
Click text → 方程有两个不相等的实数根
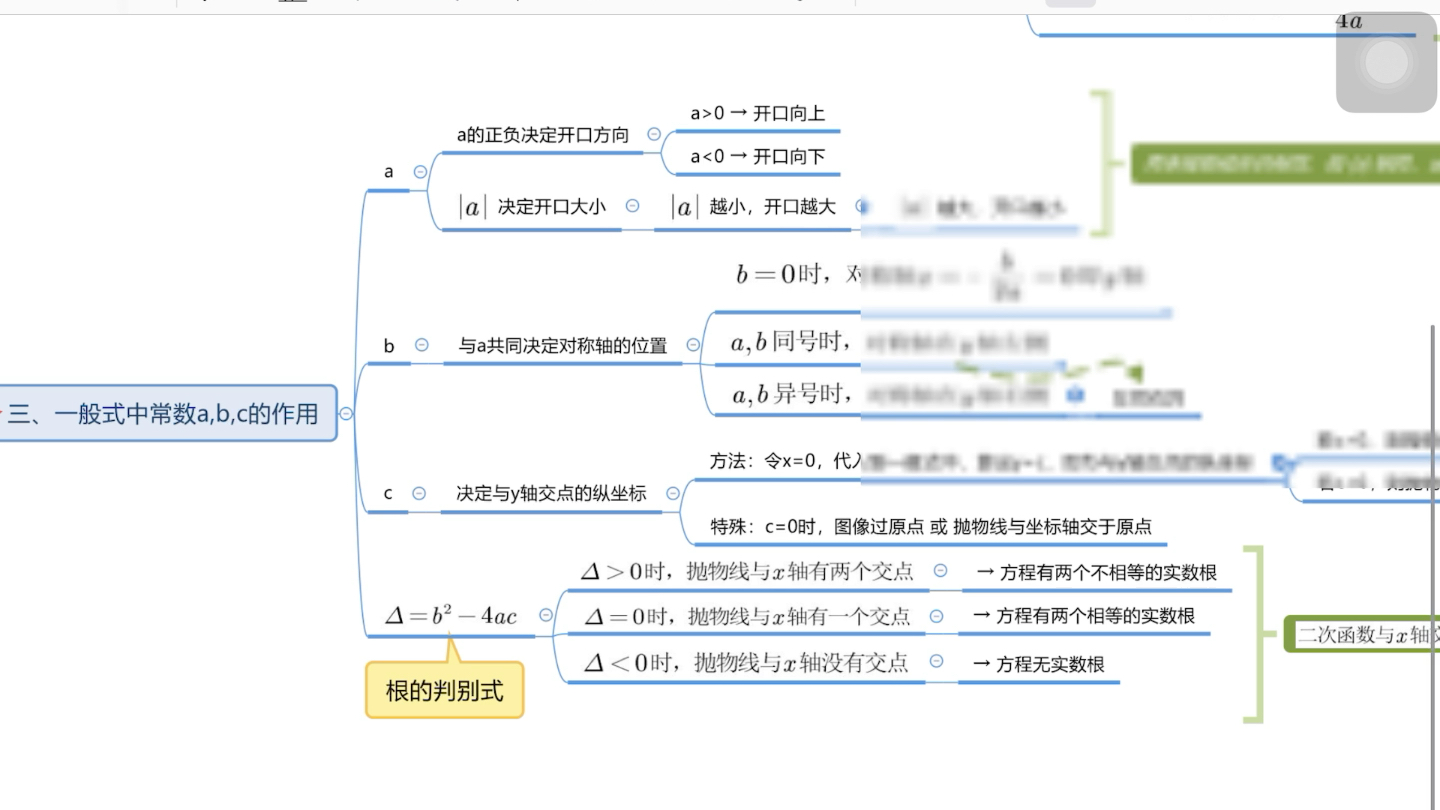coord(1097,573)
